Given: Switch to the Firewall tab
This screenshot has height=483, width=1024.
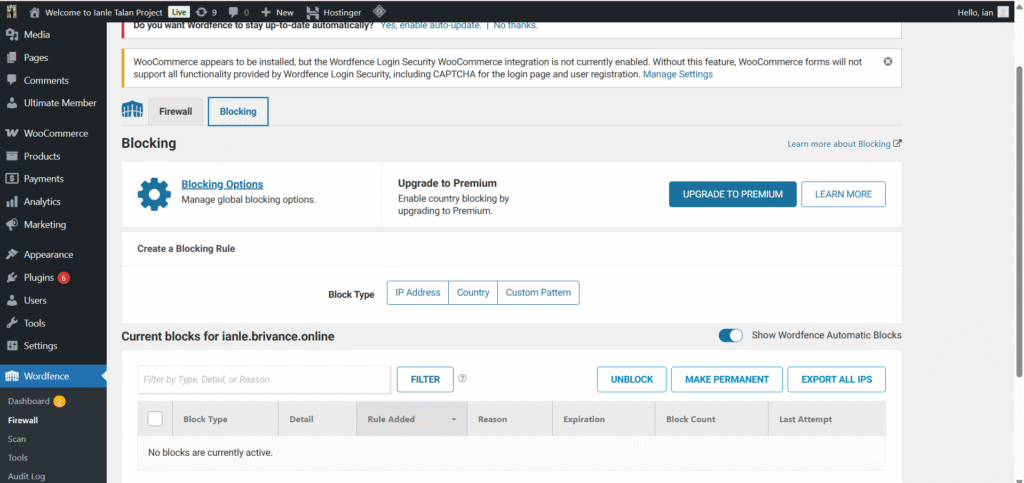Looking at the screenshot, I should tap(175, 111).
